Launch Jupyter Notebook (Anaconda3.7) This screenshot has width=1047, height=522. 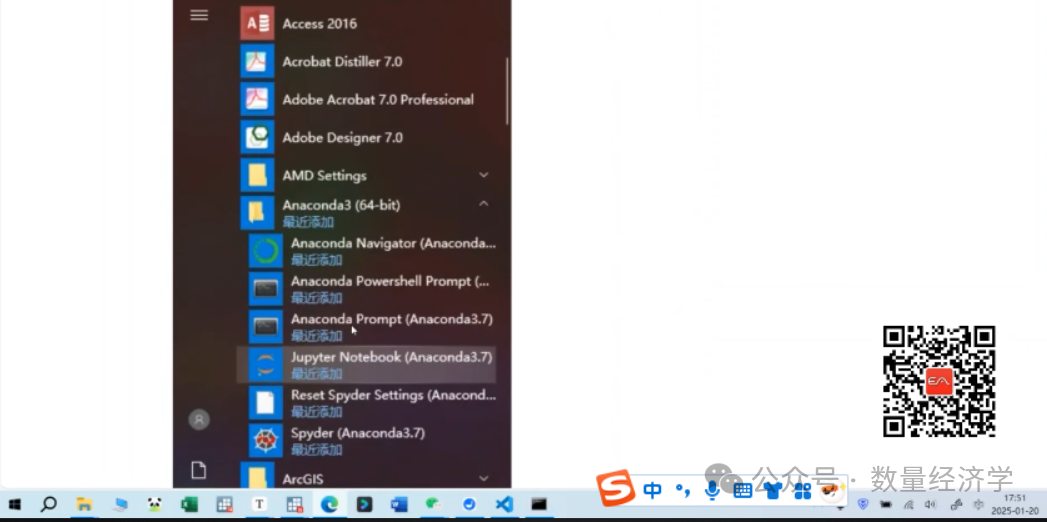tap(367, 365)
